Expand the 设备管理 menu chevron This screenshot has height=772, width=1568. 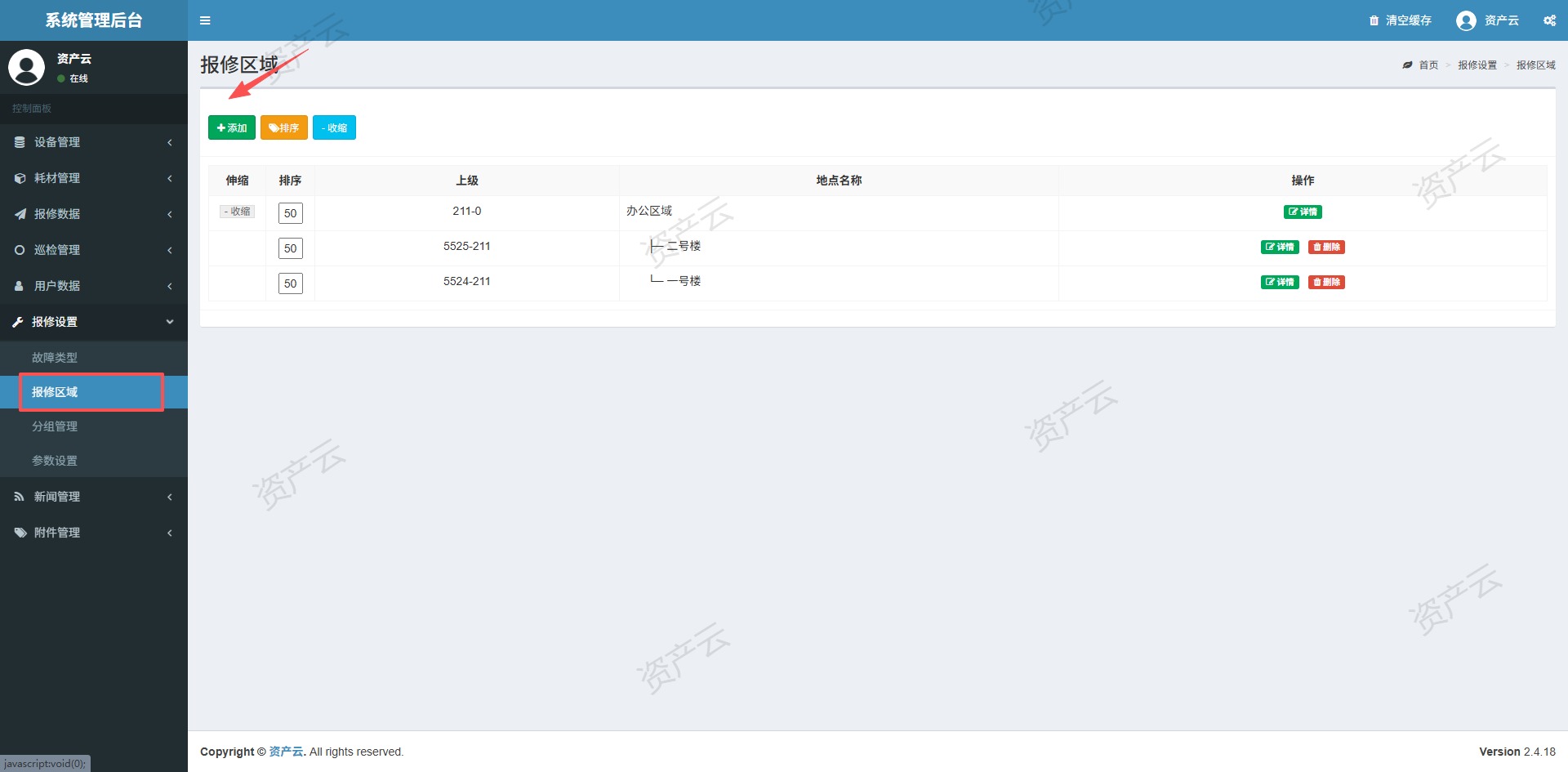pyautogui.click(x=170, y=142)
